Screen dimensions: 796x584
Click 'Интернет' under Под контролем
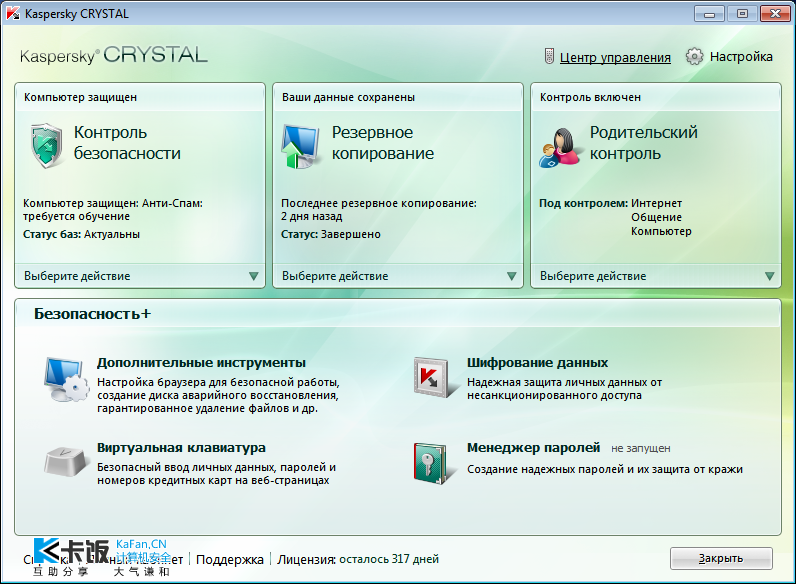tap(656, 203)
